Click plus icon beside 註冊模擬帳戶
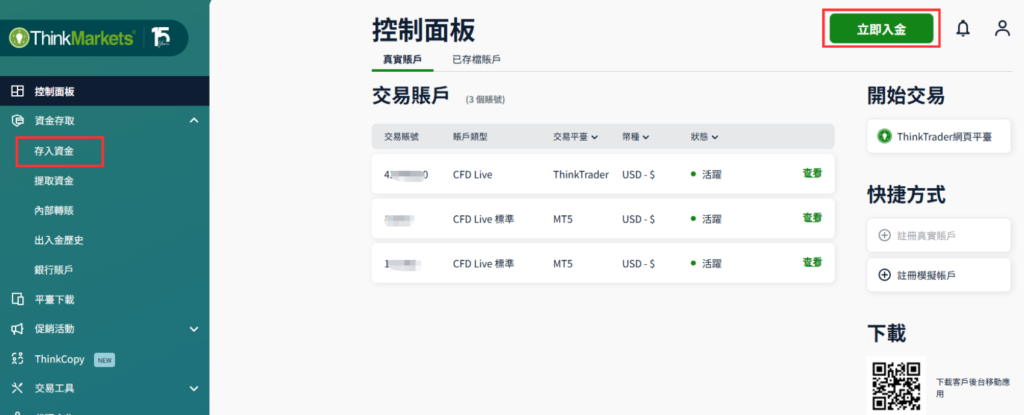 coord(884,275)
